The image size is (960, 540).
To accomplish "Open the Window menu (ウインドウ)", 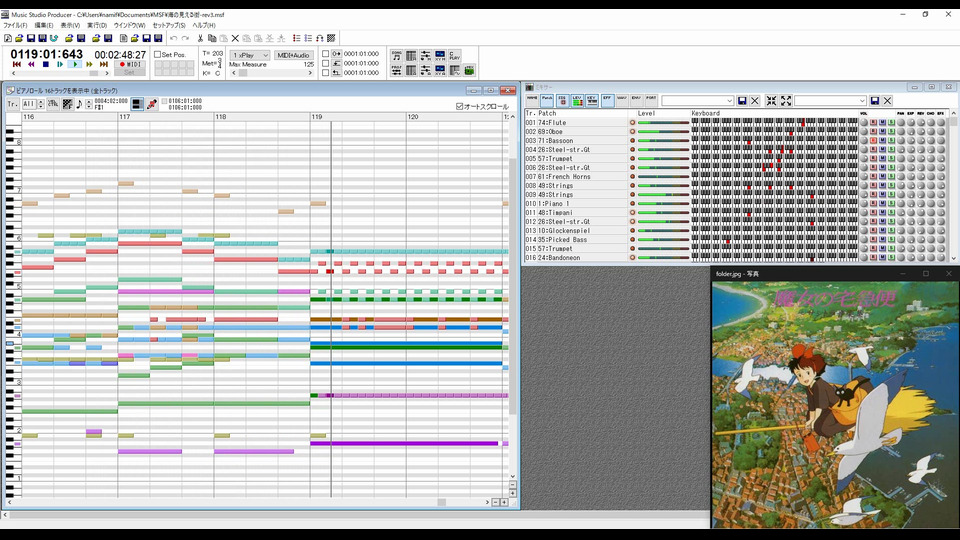I will click(129, 26).
